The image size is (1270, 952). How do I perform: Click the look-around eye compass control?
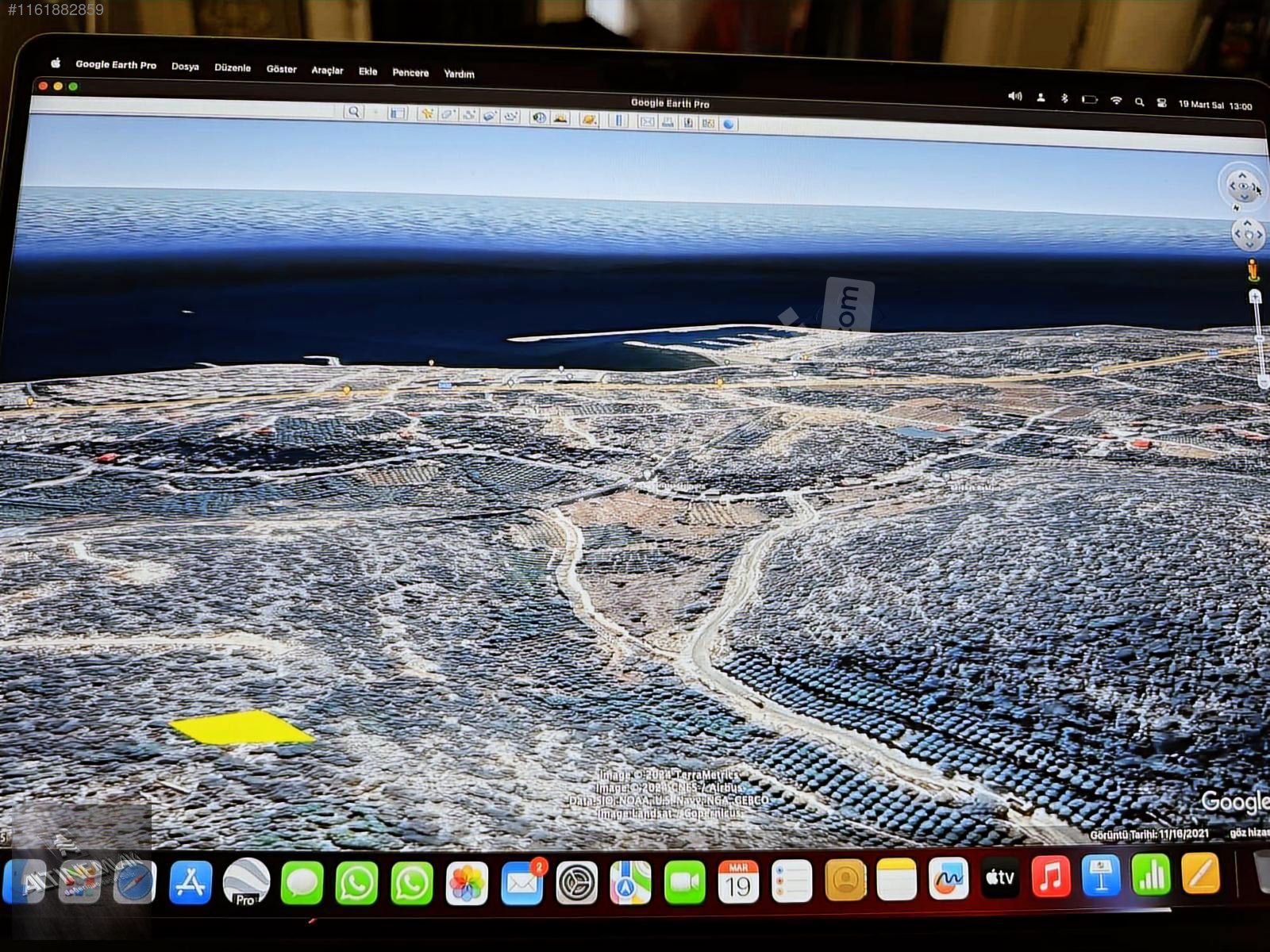pos(1242,186)
